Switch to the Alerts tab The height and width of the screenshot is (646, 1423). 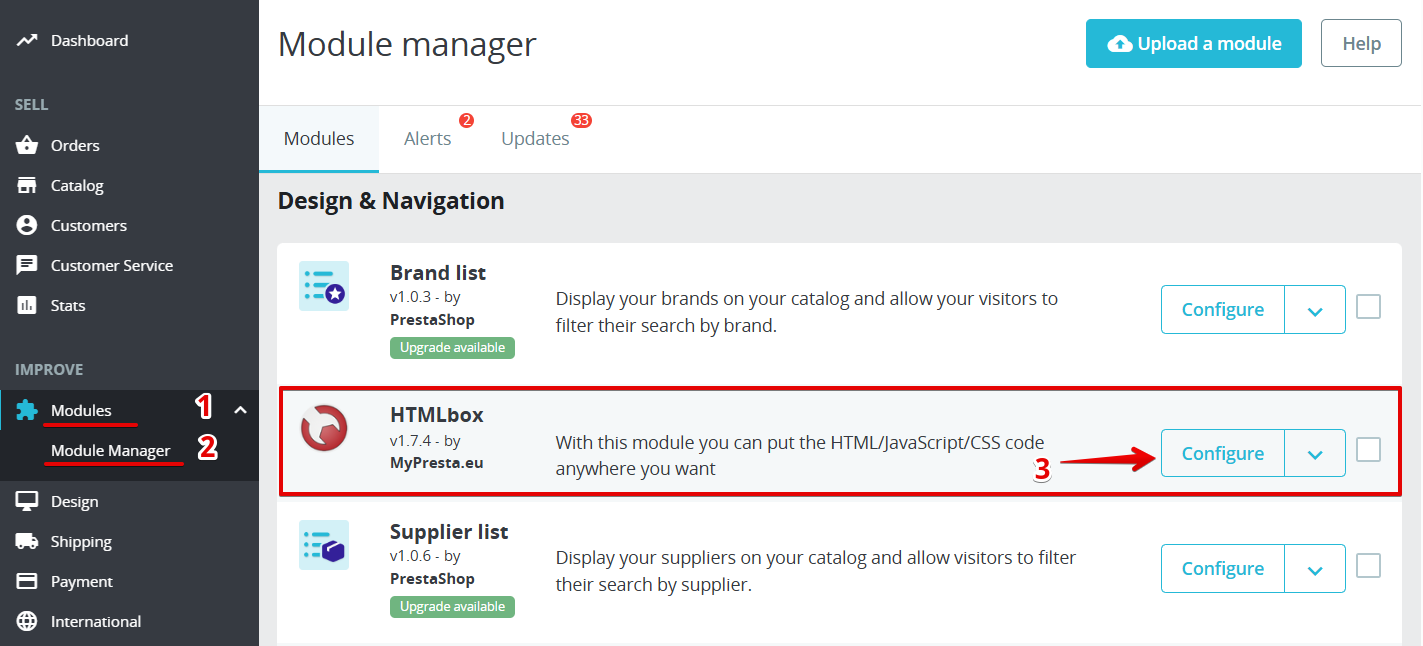(x=428, y=139)
